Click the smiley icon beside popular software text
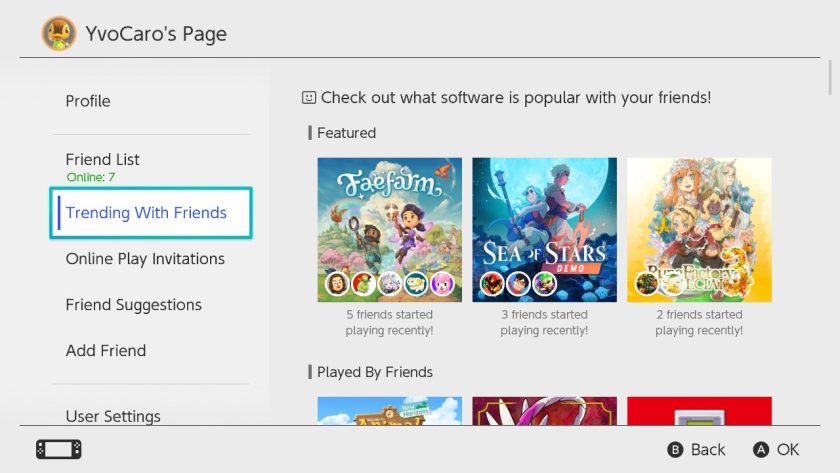 click(x=309, y=97)
